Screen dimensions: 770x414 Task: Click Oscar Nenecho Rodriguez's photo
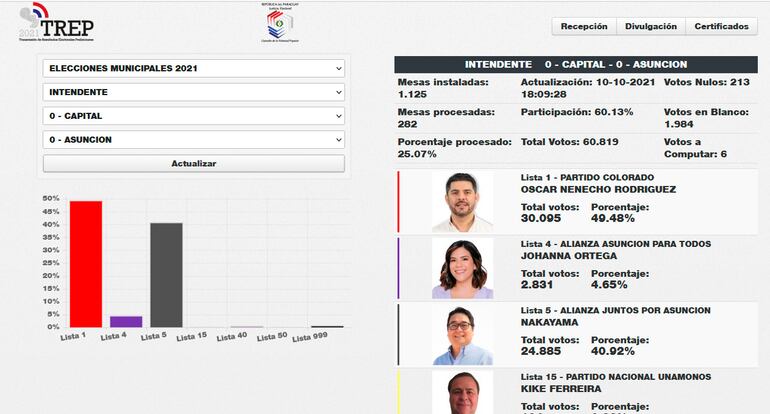(462, 202)
